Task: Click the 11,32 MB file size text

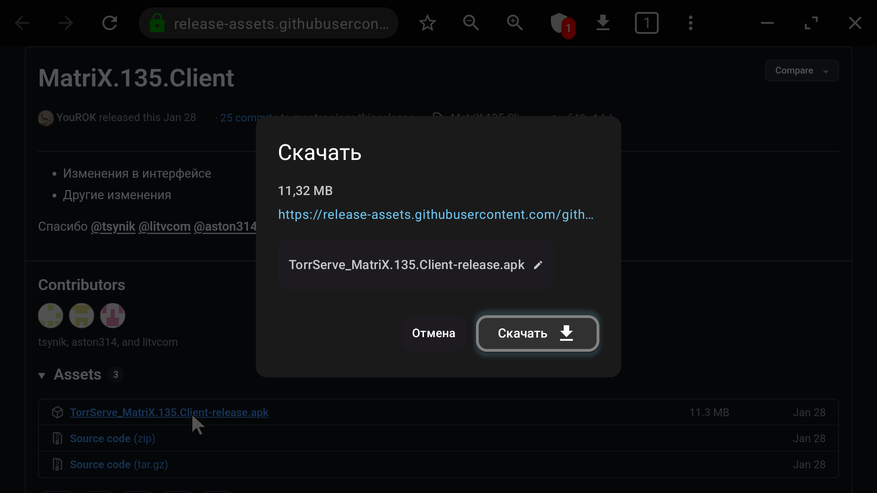Action: 305,191
